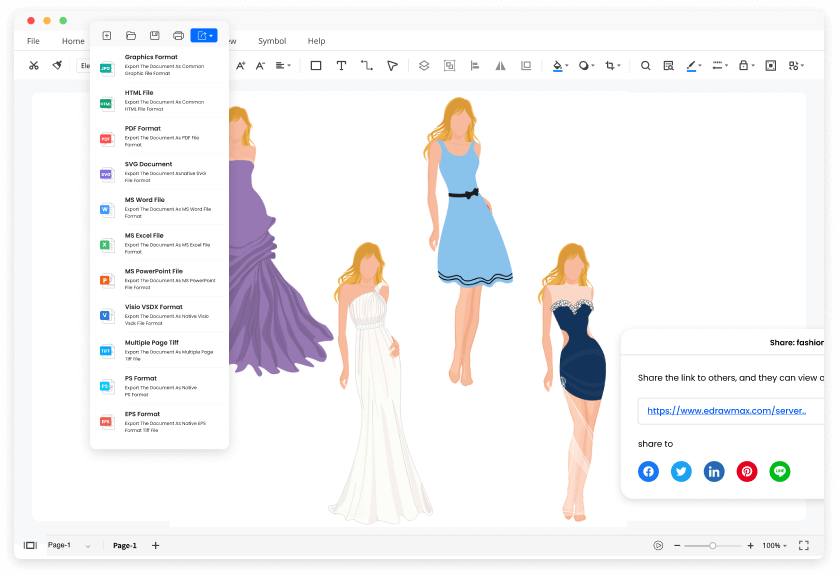838x576 pixels.
Task: Zoom in with the plus button
Action: [x=750, y=546]
